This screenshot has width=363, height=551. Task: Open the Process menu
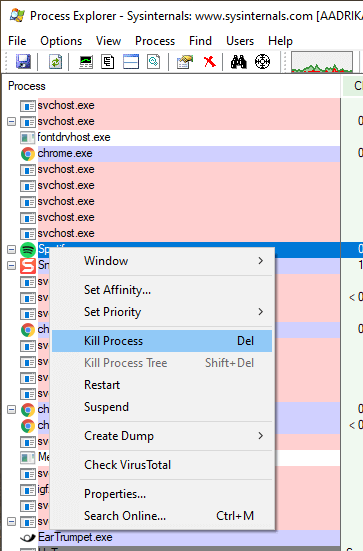coord(155,41)
